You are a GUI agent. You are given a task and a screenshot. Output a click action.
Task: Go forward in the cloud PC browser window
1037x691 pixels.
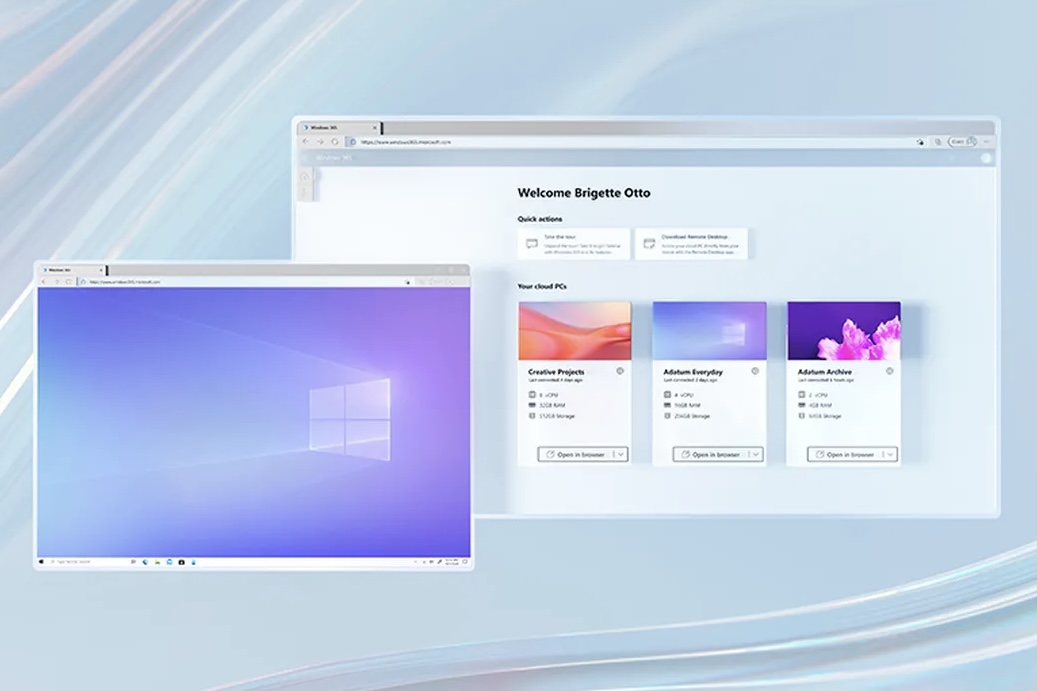[x=56, y=282]
